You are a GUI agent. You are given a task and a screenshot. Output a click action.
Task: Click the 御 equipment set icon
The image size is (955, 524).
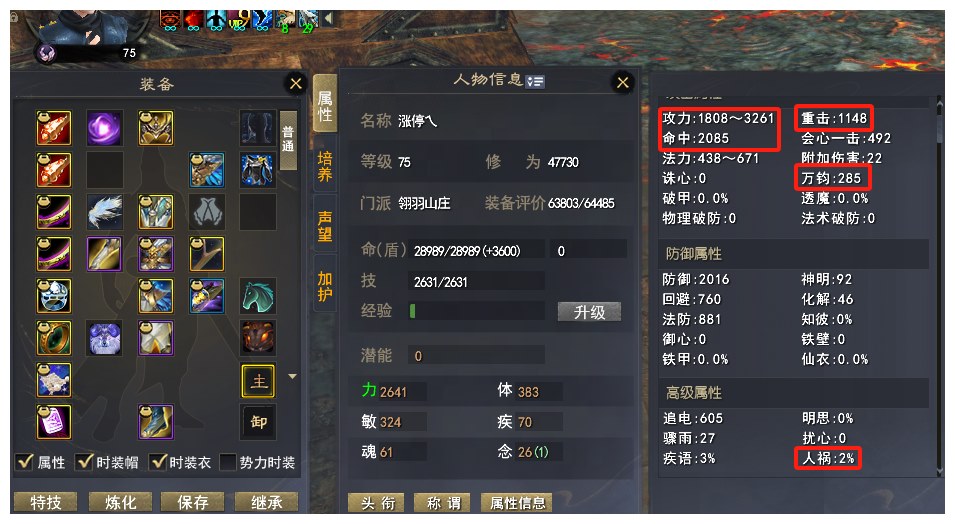coord(258,422)
